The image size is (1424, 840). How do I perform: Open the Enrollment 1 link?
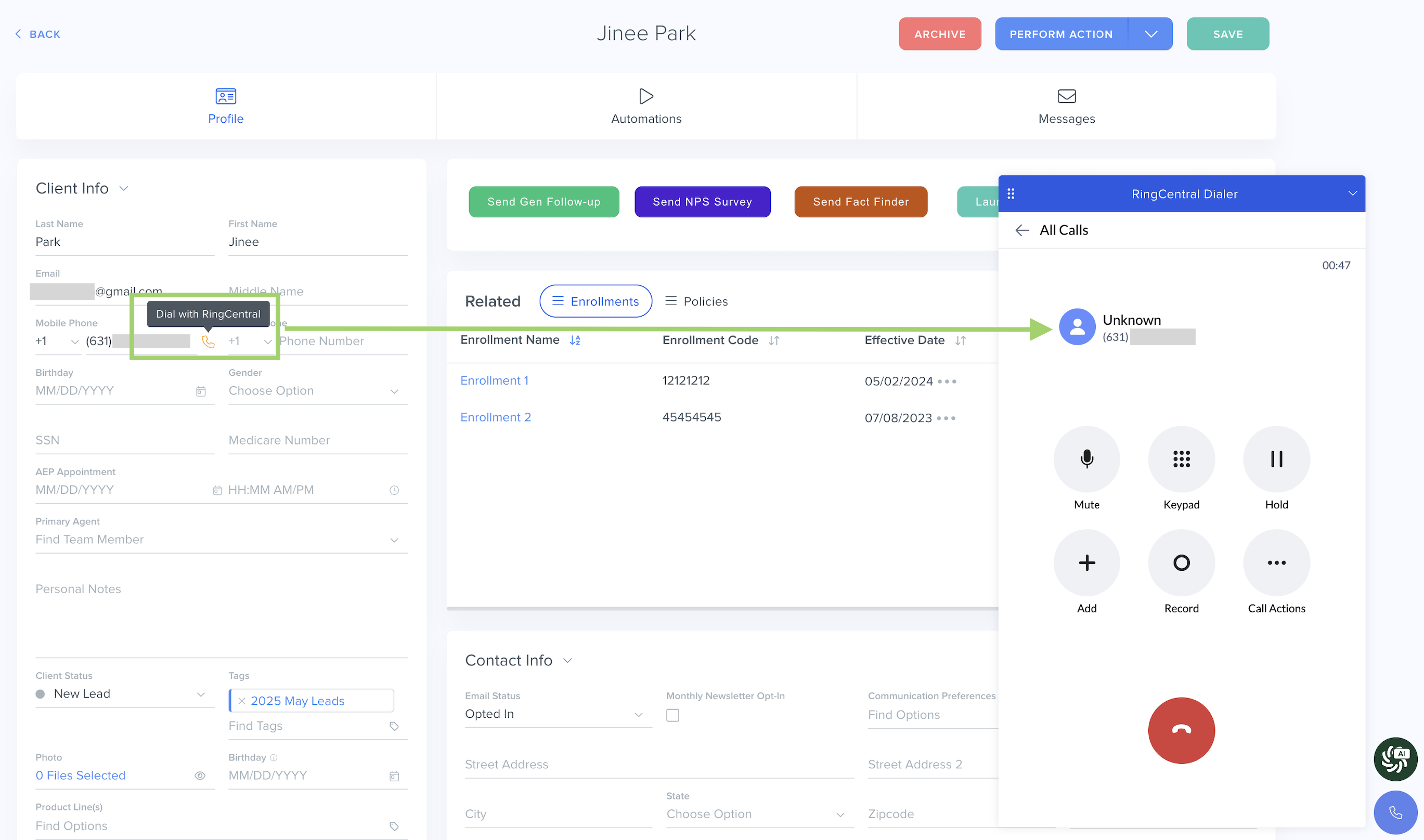pos(494,380)
